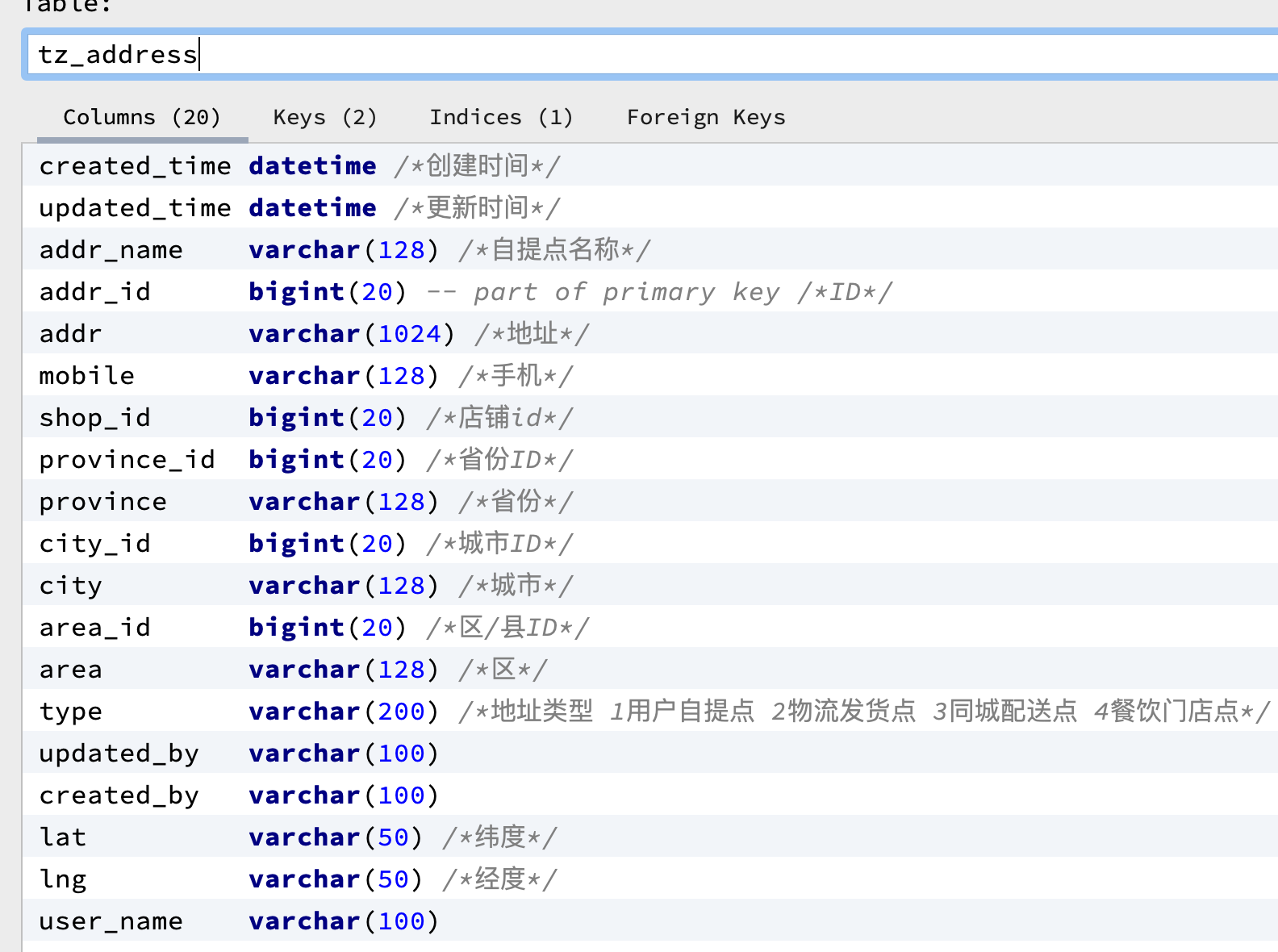
Task: Select the province varchar(128) row
Action: point(650,500)
